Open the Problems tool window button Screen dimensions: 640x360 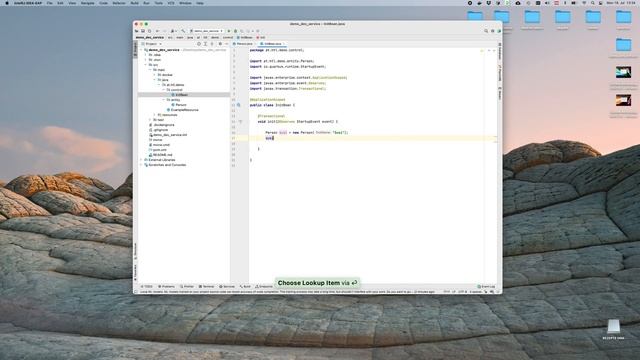click(166, 287)
